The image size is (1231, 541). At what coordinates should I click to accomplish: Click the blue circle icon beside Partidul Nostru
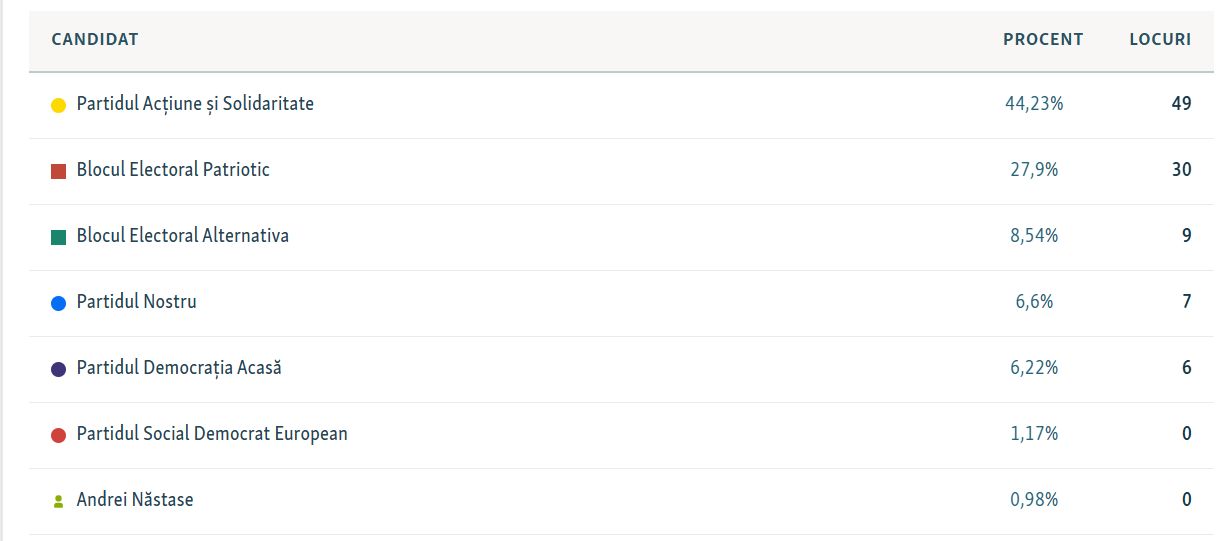pyautogui.click(x=58, y=303)
